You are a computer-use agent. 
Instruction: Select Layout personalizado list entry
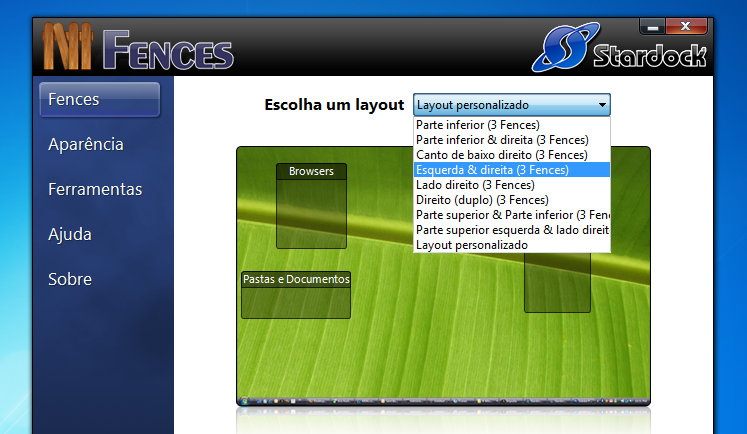pos(512,245)
